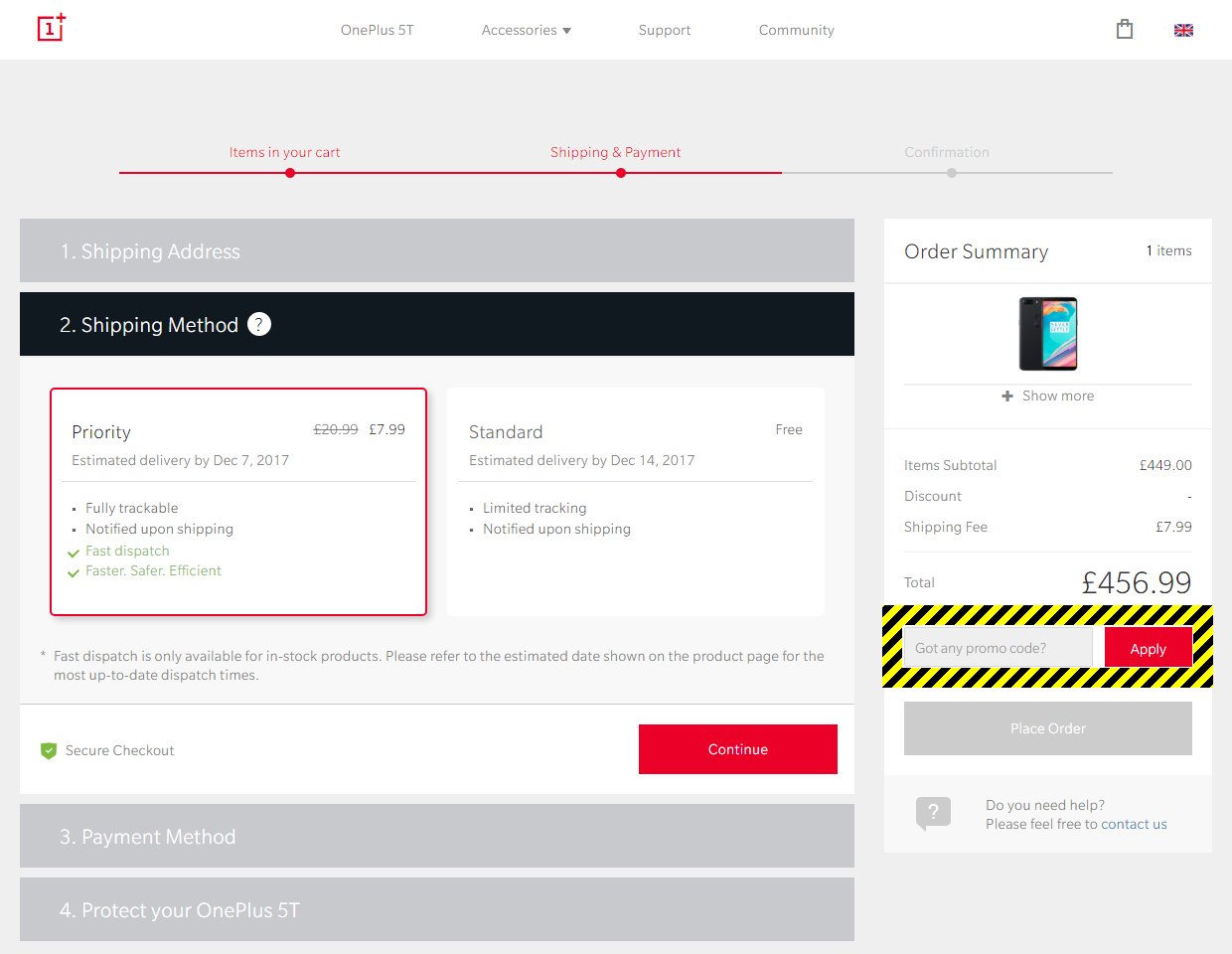Open the contact us link
Screen dimensions: 1232x954
(x=1134, y=824)
